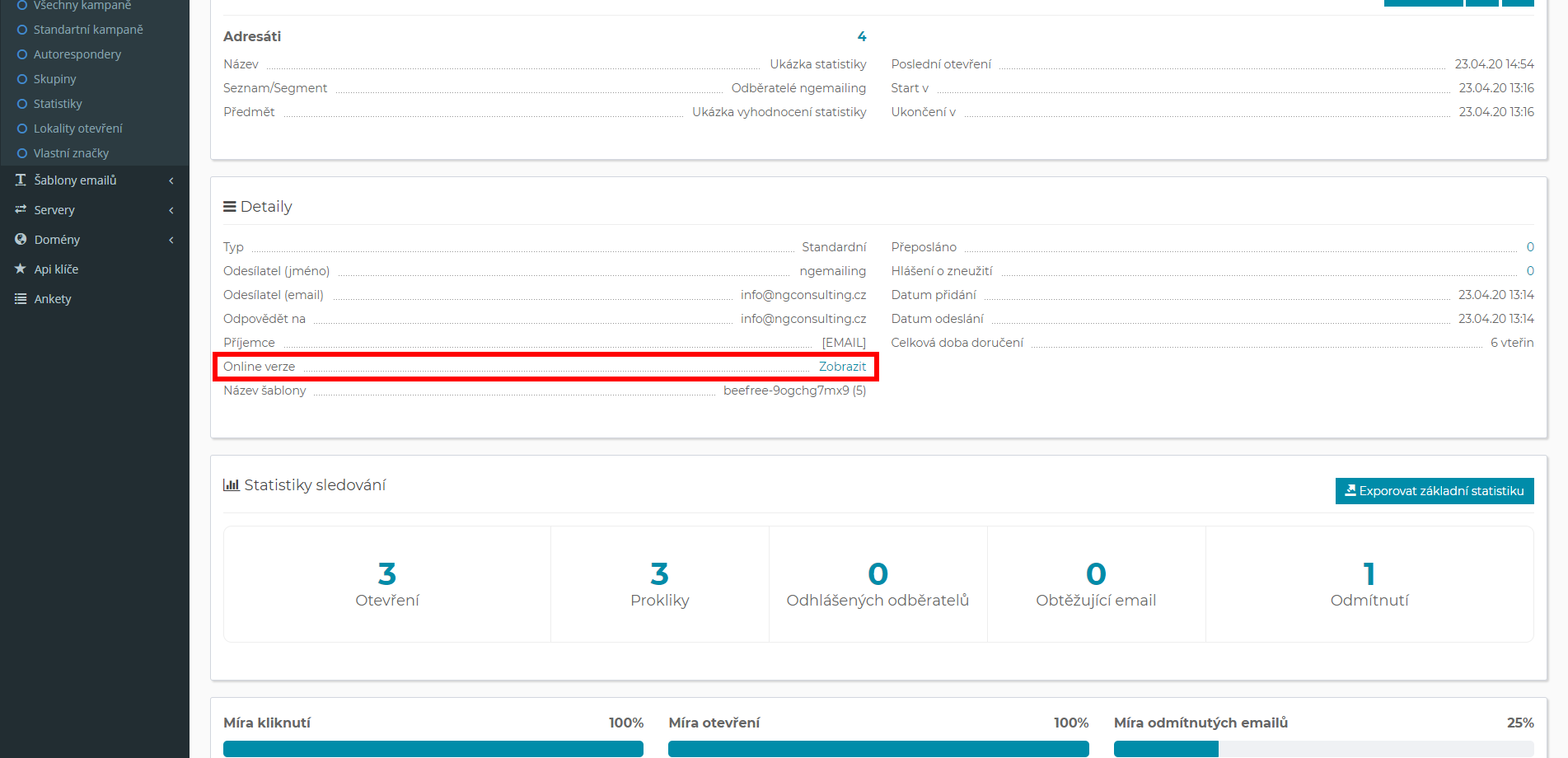
Task: Expand the Servery submenu chevron
Action: (171, 210)
